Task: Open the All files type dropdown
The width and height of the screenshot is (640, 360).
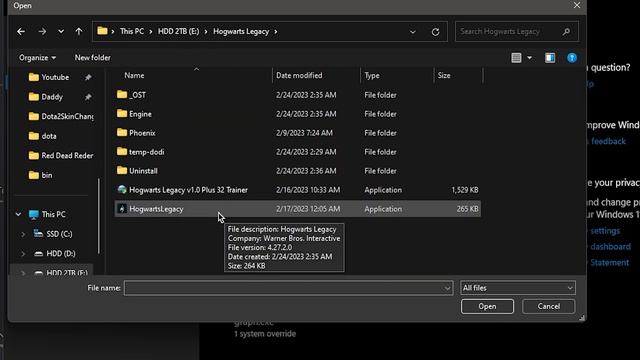Action: (x=518, y=288)
